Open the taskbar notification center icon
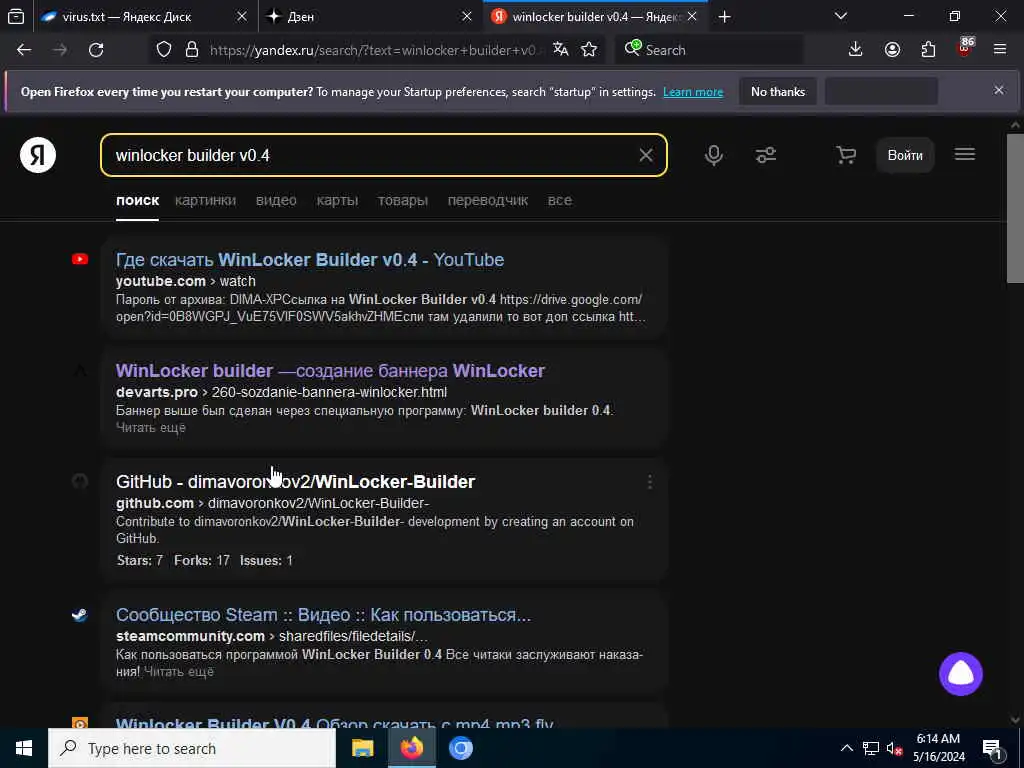 click(x=992, y=748)
